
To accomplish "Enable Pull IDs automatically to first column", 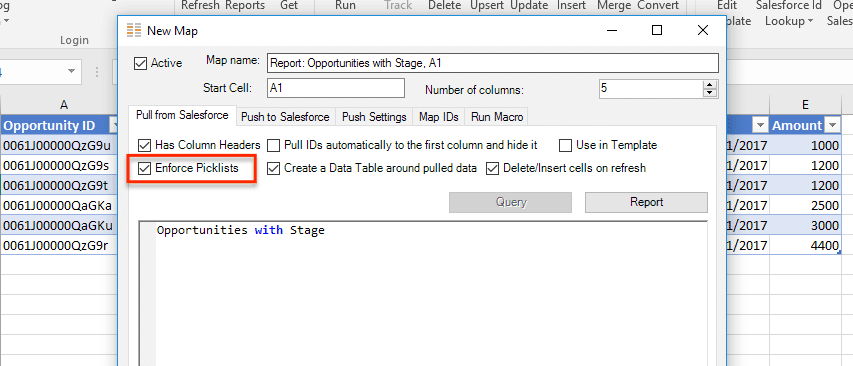I will click(x=274, y=145).
